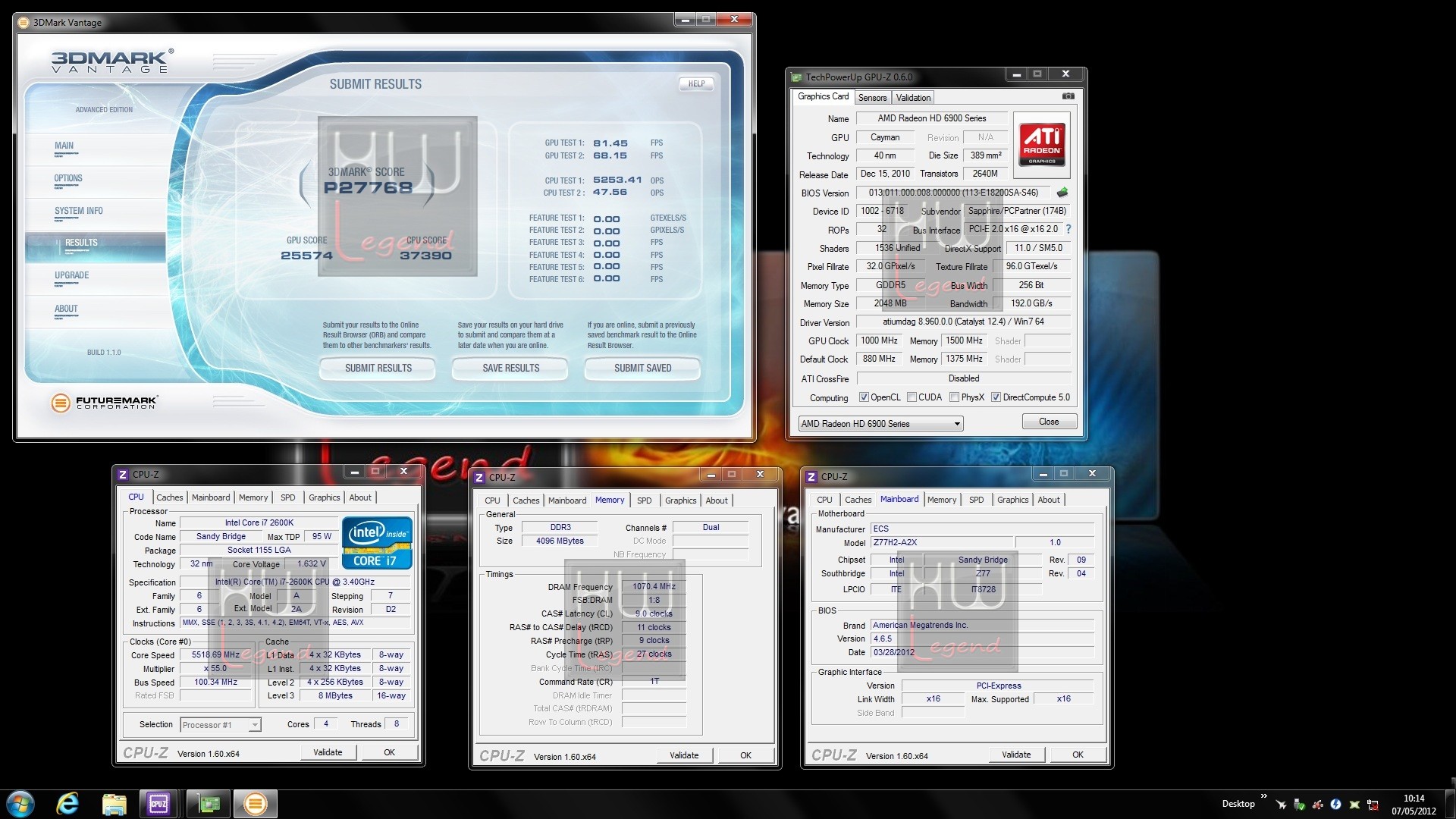
Task: Select SYSTEM INFO in 3DMark sidebar
Action: tap(96, 213)
